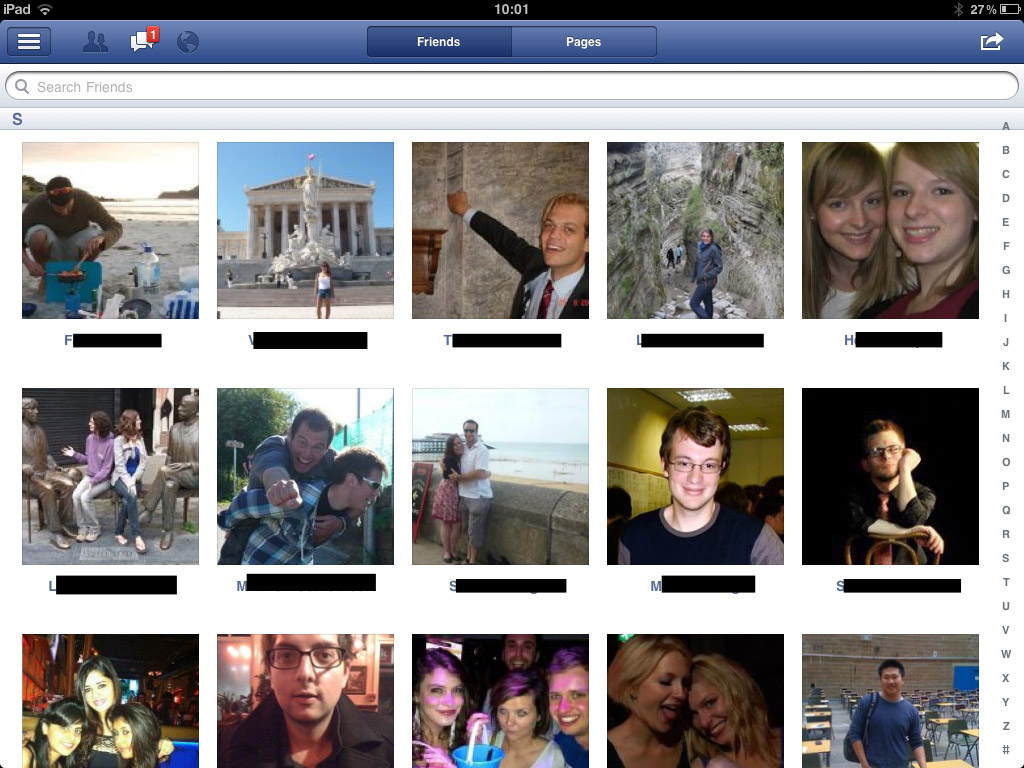Jump to letter O in index
Screen dimensions: 1024x768
(x=1006, y=462)
